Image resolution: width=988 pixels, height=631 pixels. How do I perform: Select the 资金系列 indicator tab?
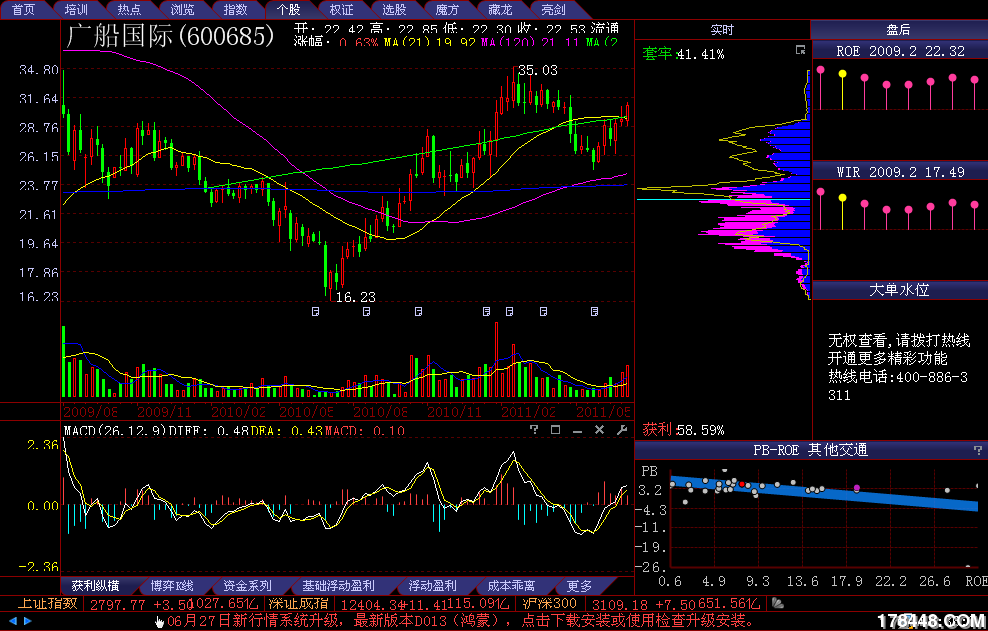(247, 585)
